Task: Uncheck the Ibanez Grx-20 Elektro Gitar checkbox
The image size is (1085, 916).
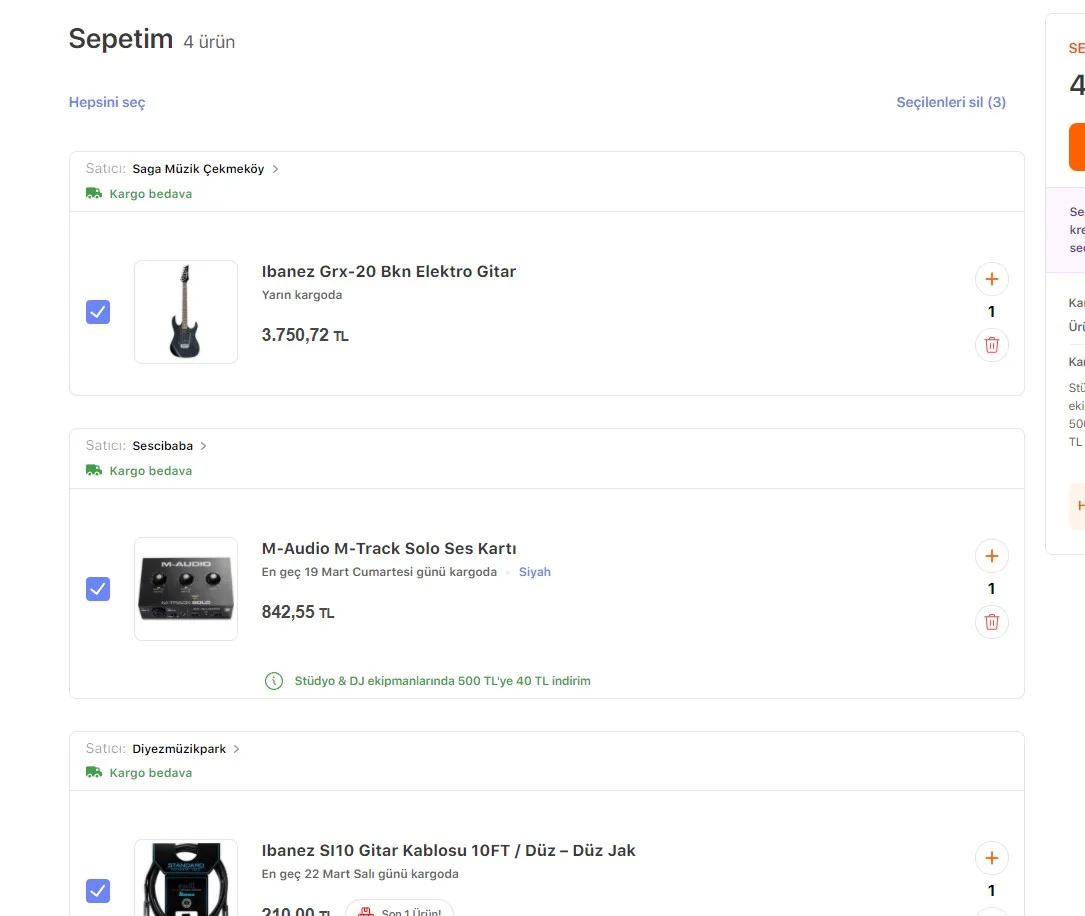Action: pos(98,312)
